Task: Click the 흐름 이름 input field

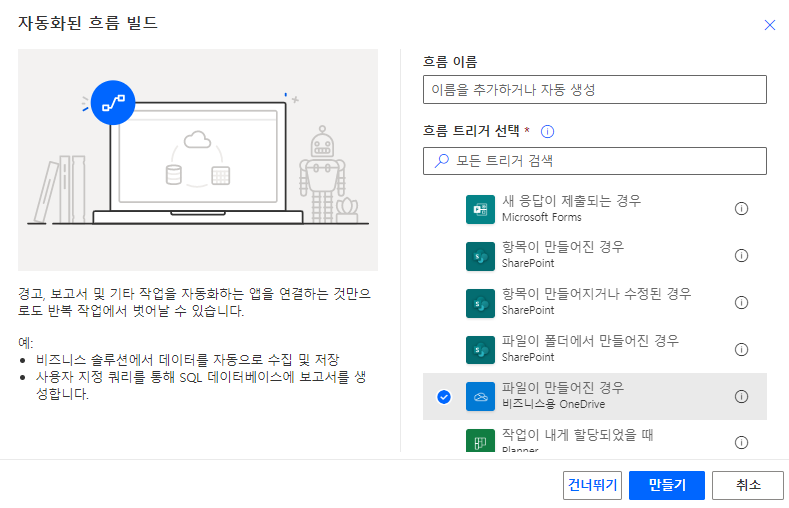Action: (x=595, y=90)
